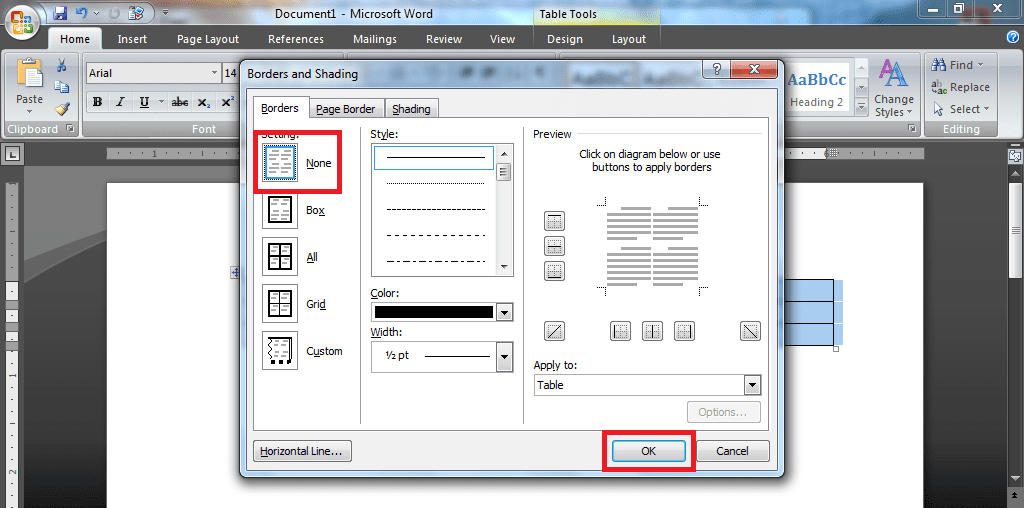Click the Cancel button
Image resolution: width=1024 pixels, height=508 pixels.
[x=732, y=451]
